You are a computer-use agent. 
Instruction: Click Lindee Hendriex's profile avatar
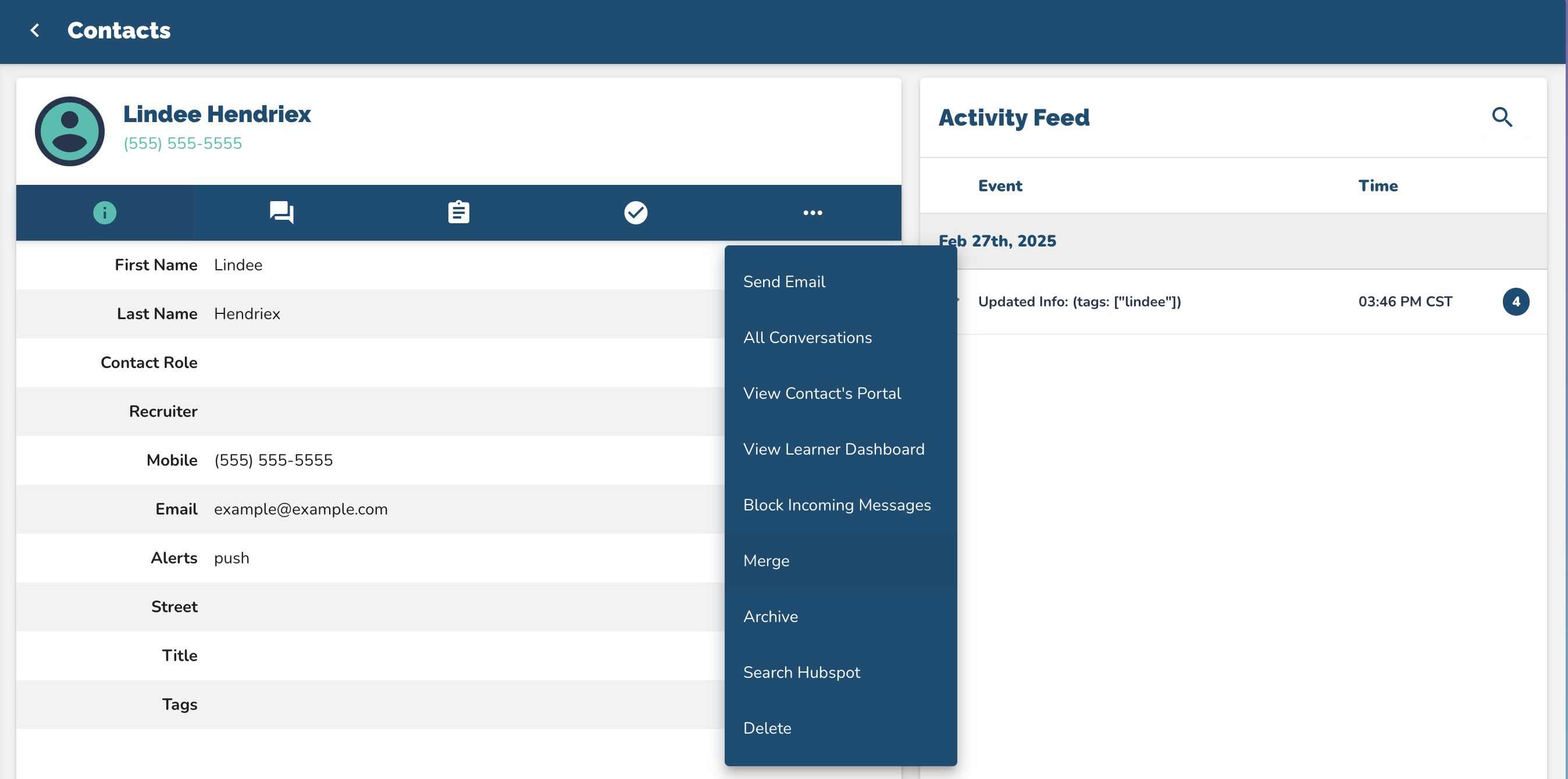70,131
